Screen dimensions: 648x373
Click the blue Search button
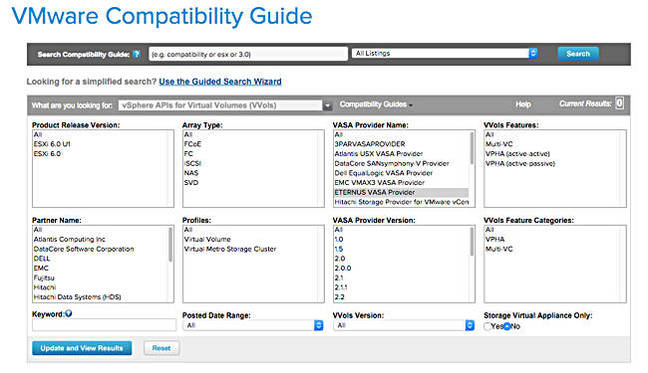(x=578, y=54)
